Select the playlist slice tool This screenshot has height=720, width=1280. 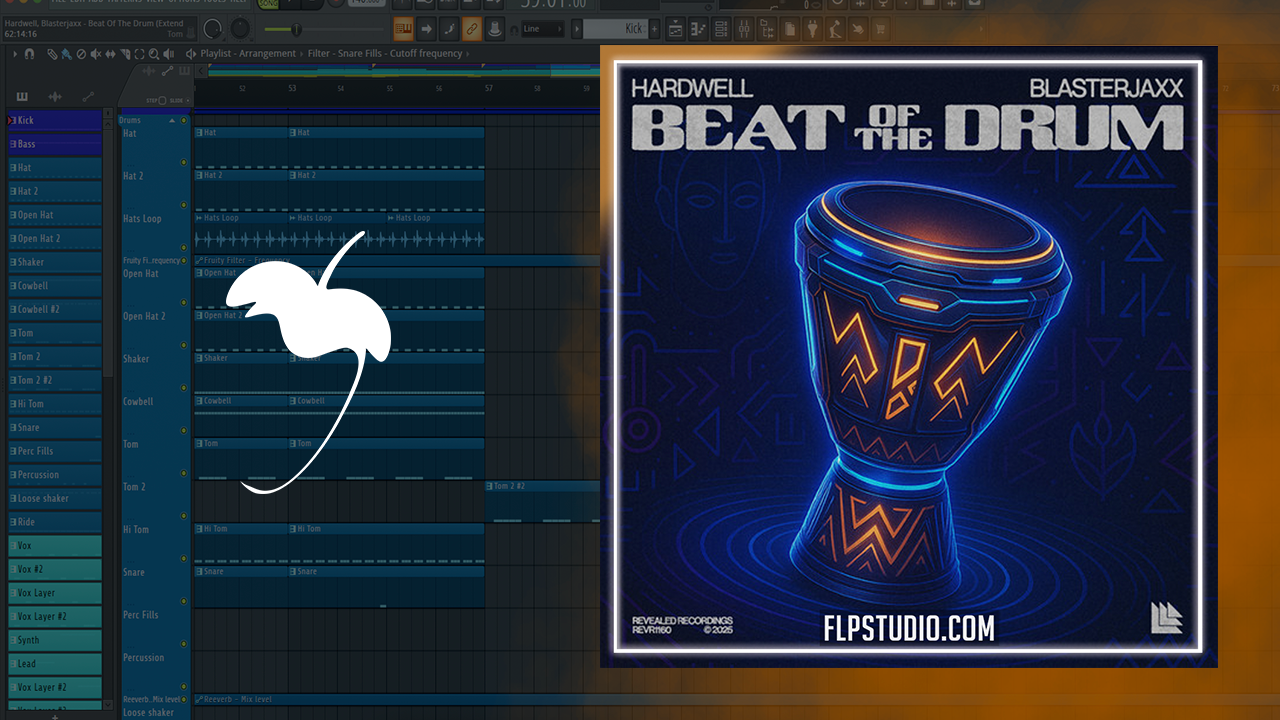pos(125,54)
